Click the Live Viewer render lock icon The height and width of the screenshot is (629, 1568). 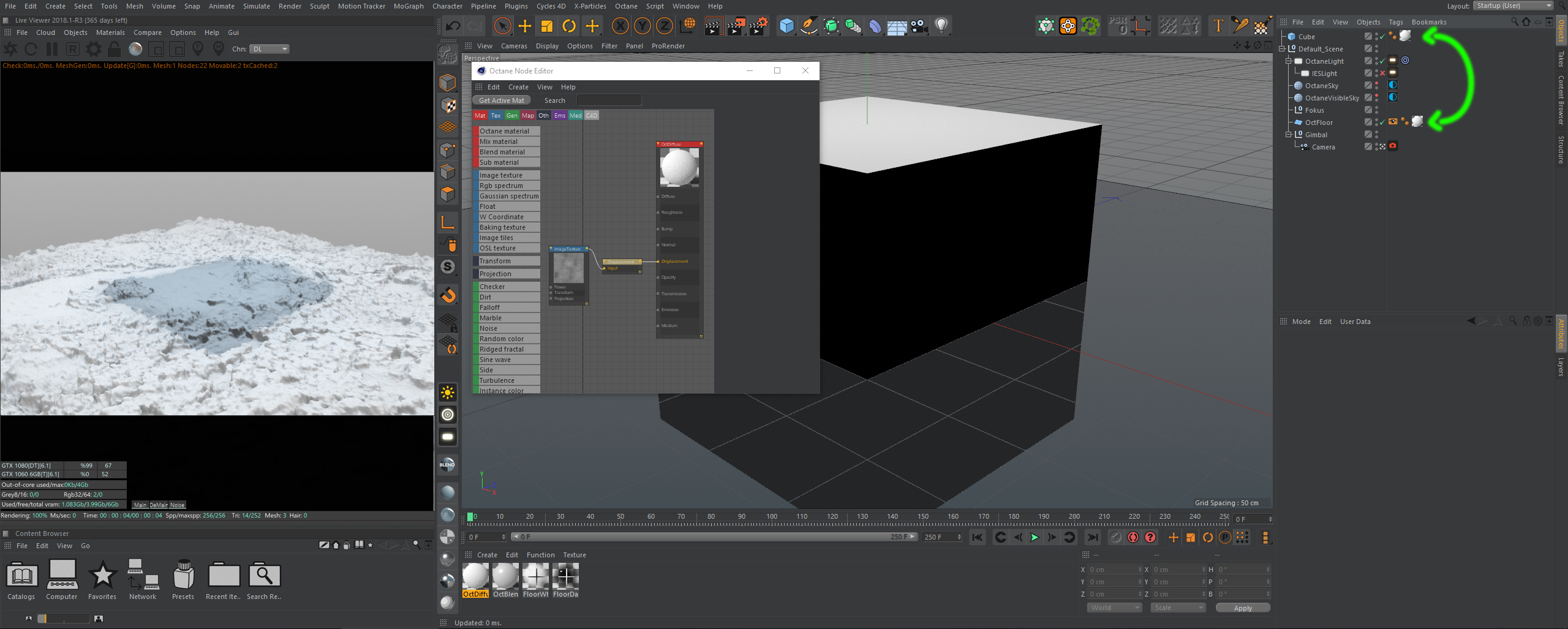point(114,49)
